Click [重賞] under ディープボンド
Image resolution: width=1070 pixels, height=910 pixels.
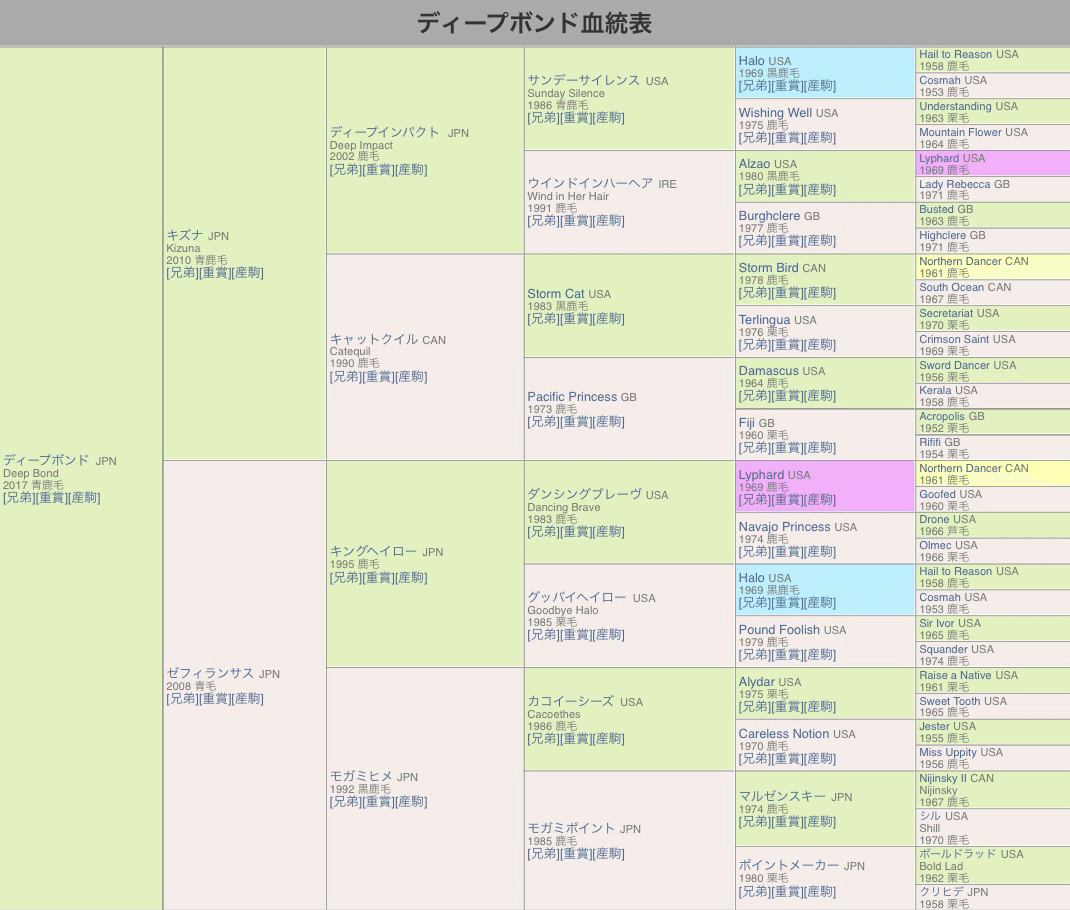tap(52, 498)
